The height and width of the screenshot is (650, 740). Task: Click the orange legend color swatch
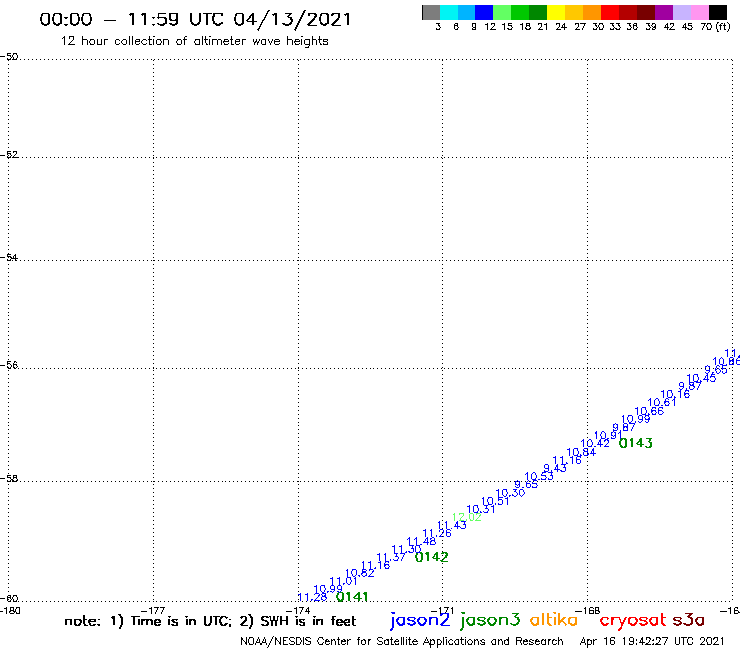tap(592, 12)
